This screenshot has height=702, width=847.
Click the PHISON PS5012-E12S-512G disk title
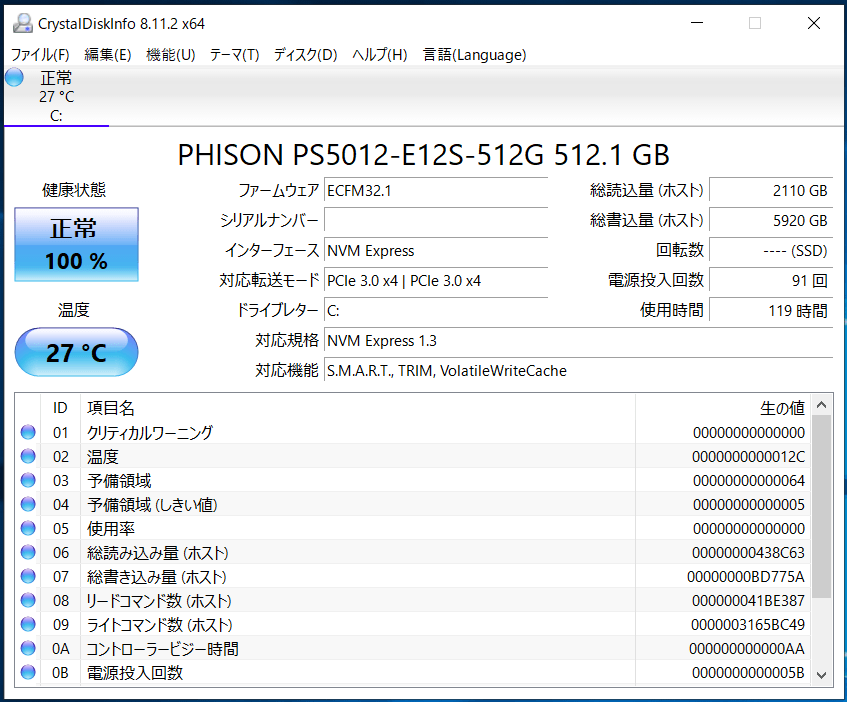pos(424,155)
